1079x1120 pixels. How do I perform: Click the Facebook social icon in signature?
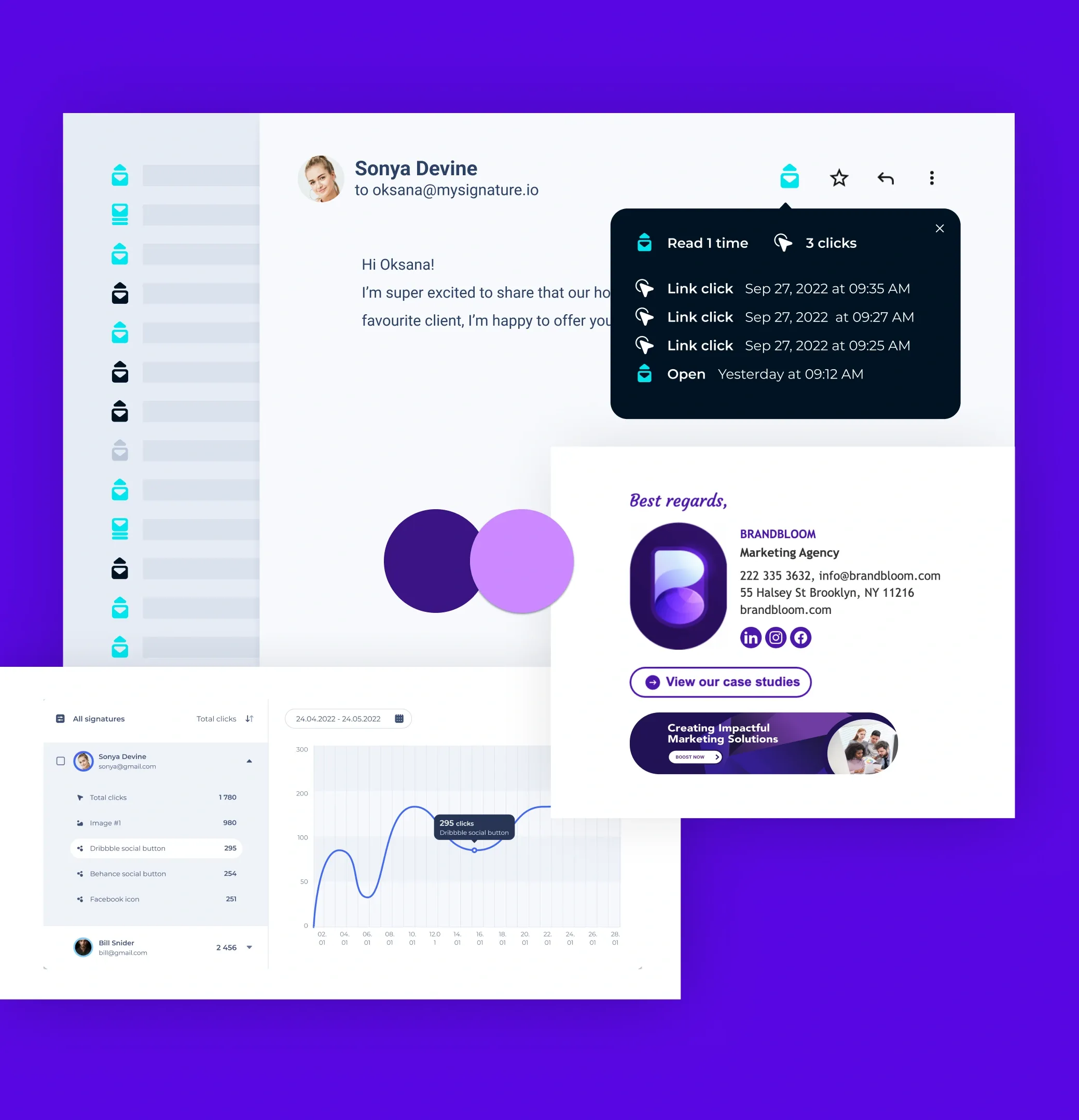click(x=801, y=637)
